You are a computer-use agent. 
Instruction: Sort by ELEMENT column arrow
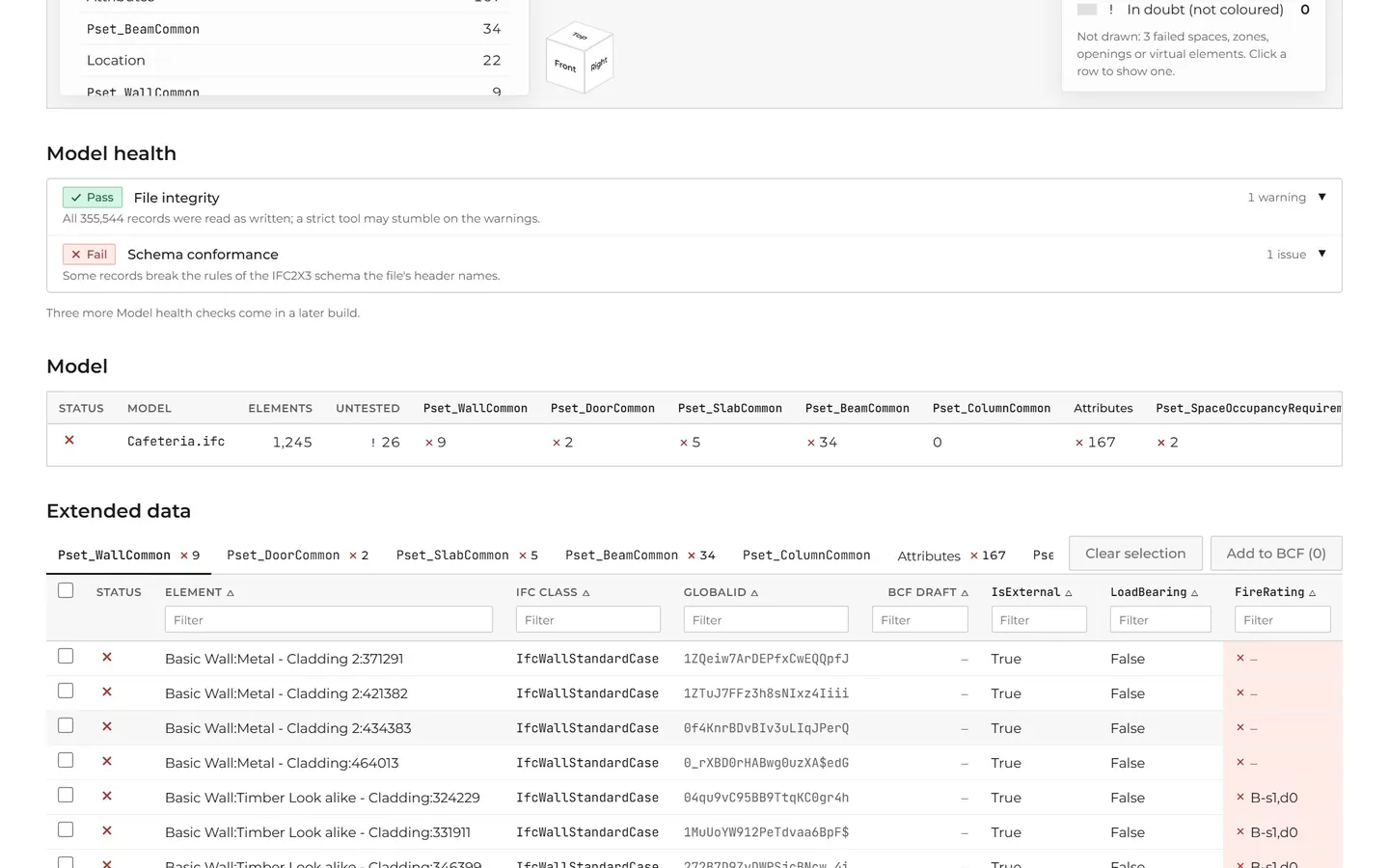231,593
